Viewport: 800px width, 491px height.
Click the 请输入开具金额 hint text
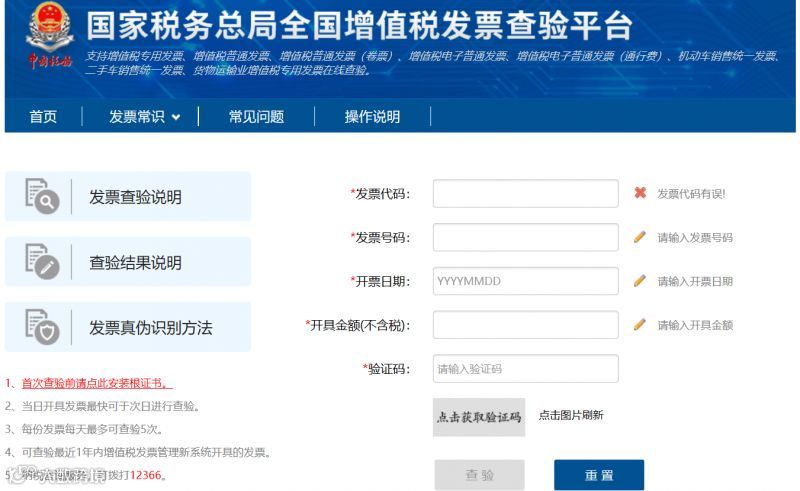[x=695, y=325]
